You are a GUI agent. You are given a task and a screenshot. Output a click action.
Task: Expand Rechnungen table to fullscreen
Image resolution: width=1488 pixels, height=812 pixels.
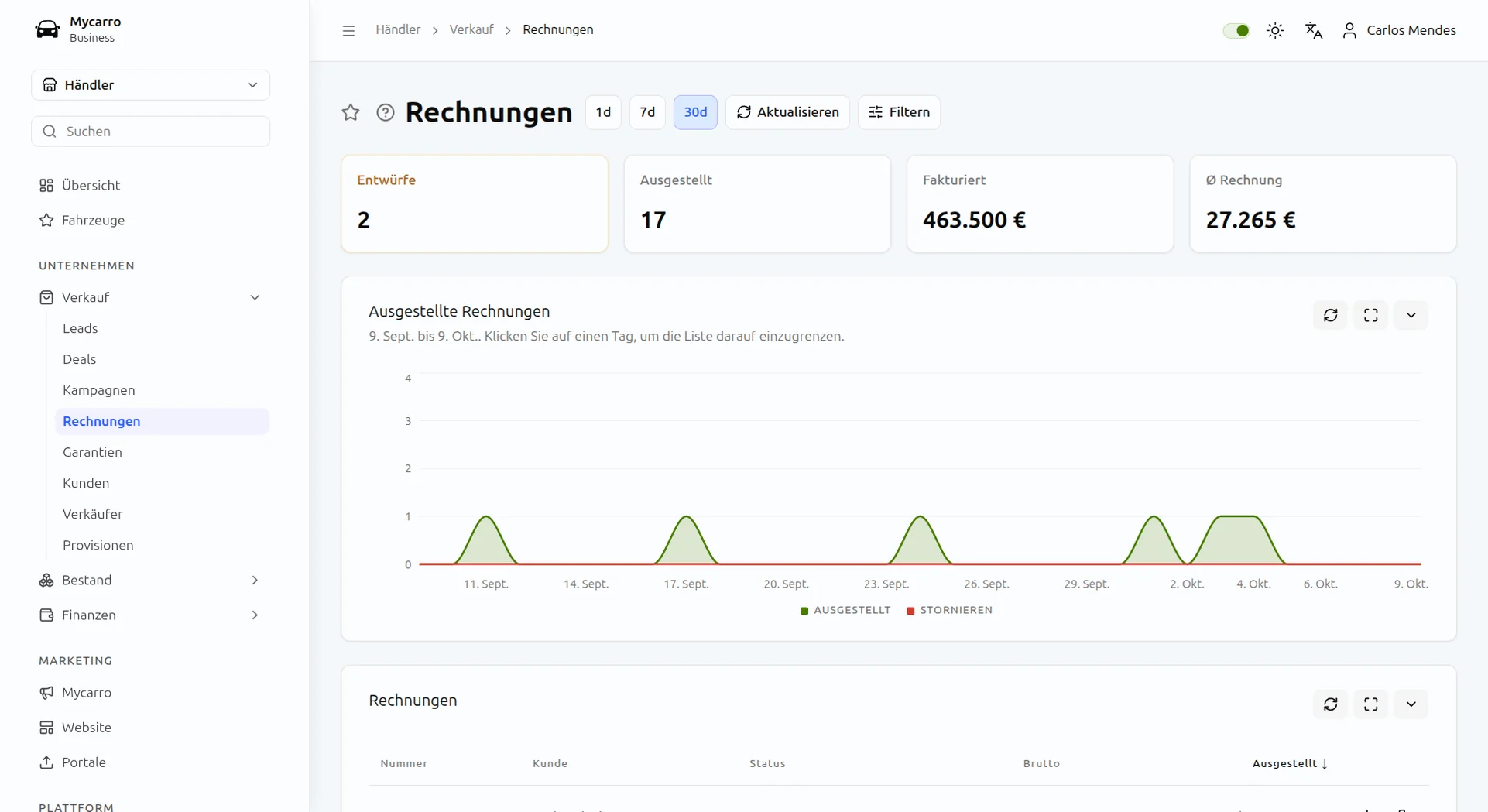1370,704
